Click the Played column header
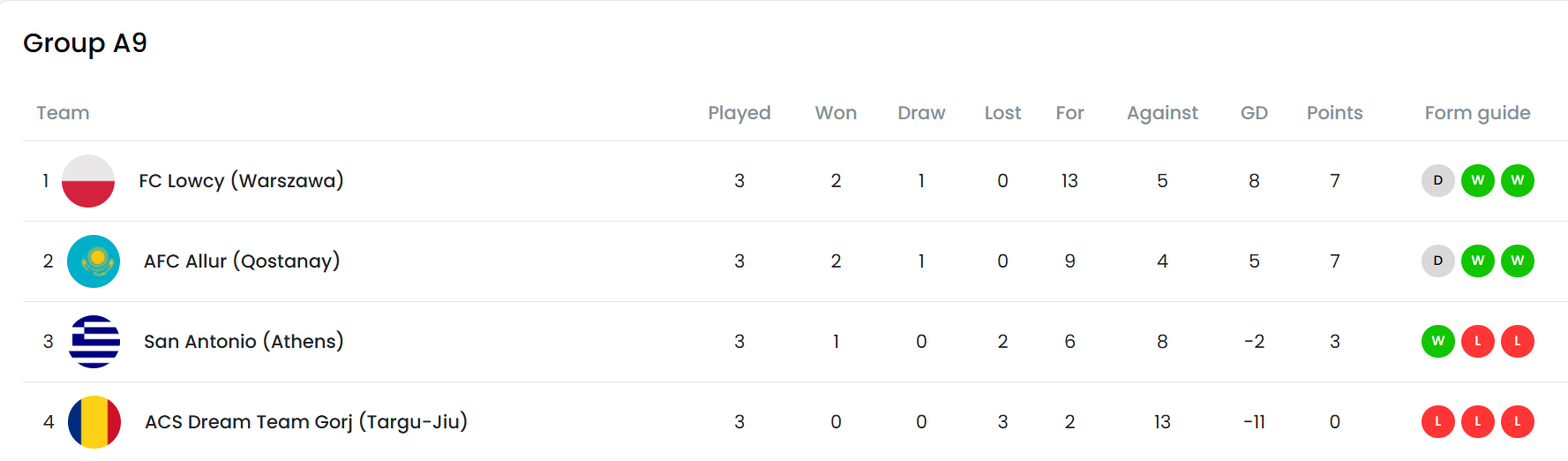 pos(739,113)
